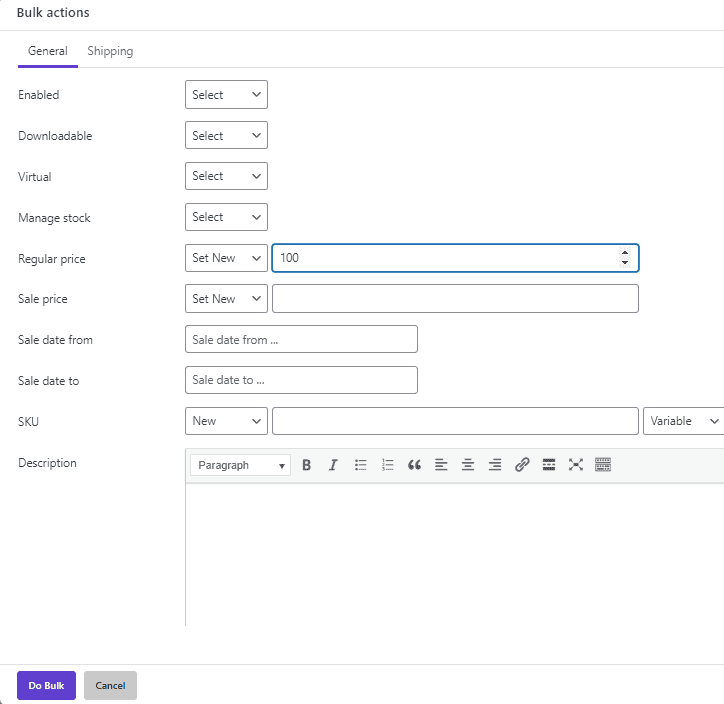724x704 pixels.
Task: Toggle bold formatting in Description editor
Action: click(x=307, y=465)
